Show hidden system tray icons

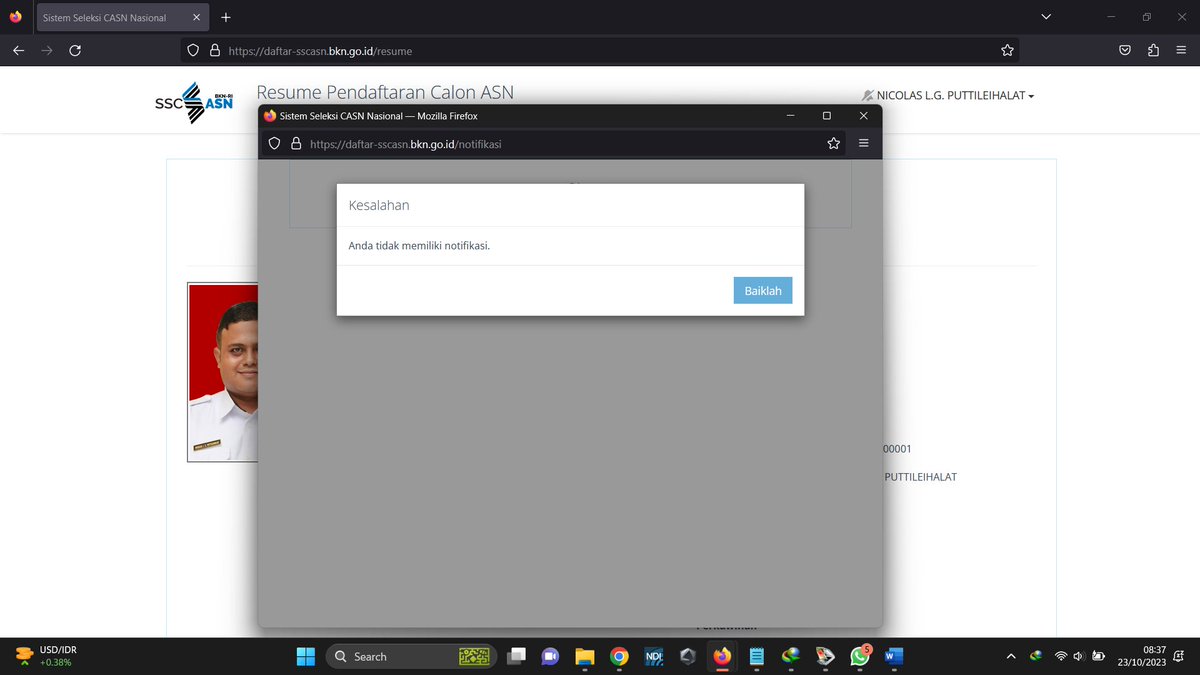(x=1010, y=656)
